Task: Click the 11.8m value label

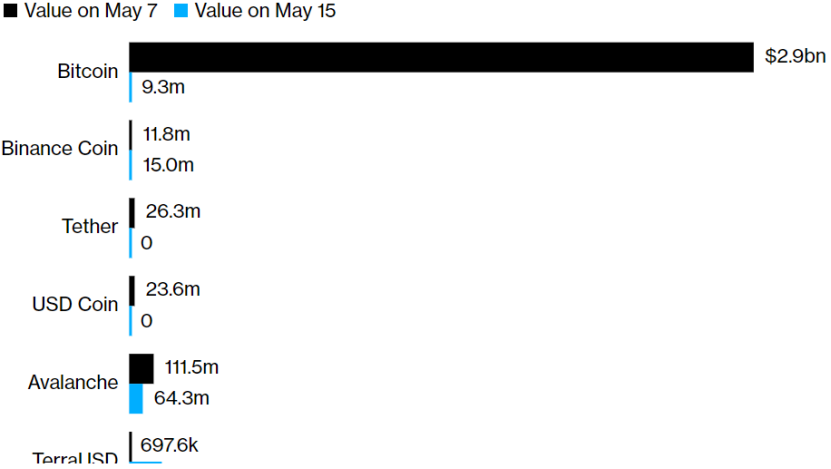Action: coord(167,134)
